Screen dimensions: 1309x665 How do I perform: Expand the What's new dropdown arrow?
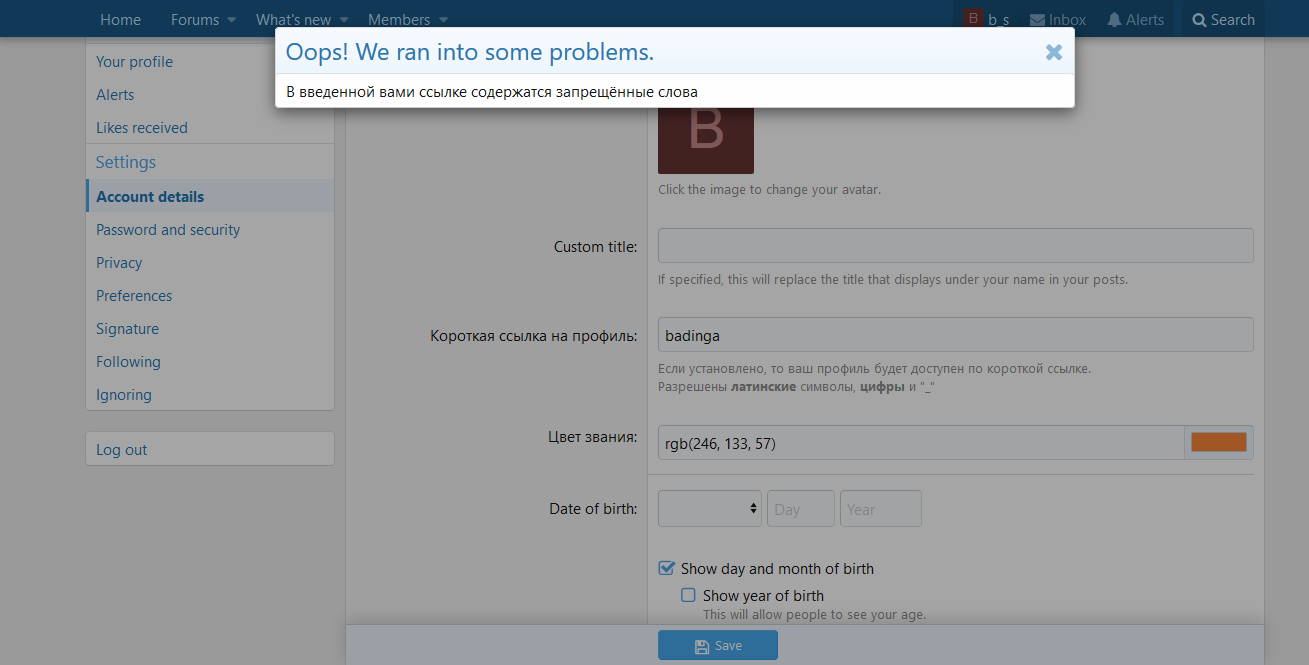click(x=344, y=20)
